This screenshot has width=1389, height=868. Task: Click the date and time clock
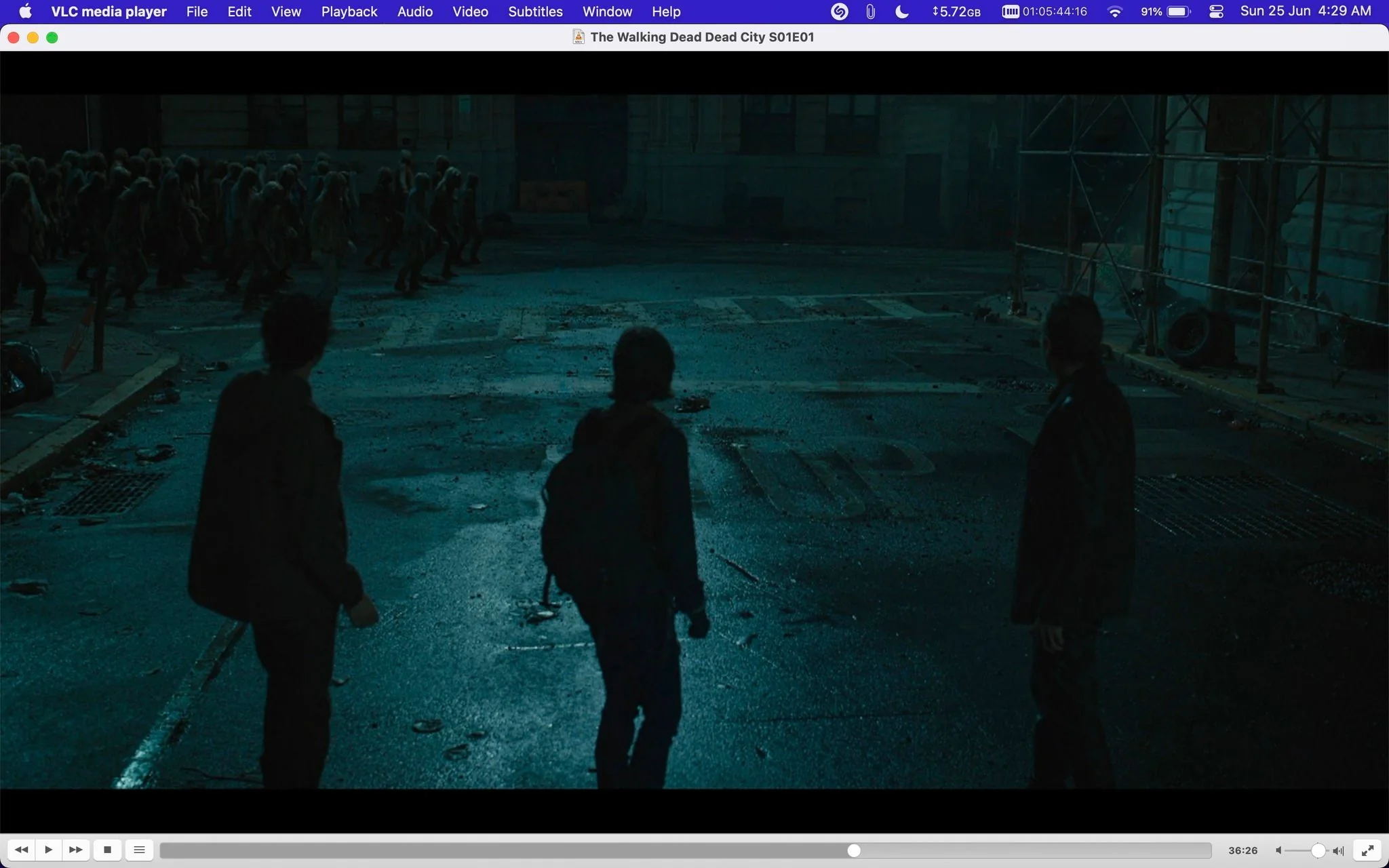(x=1306, y=12)
